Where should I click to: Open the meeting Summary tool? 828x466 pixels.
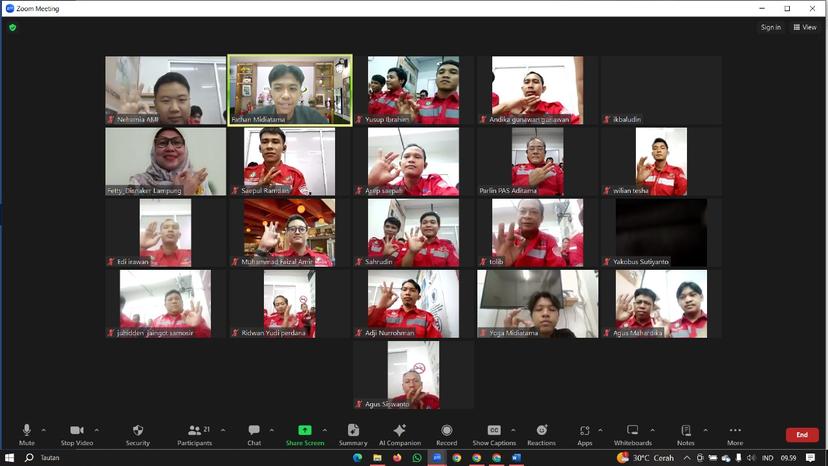coord(353,435)
